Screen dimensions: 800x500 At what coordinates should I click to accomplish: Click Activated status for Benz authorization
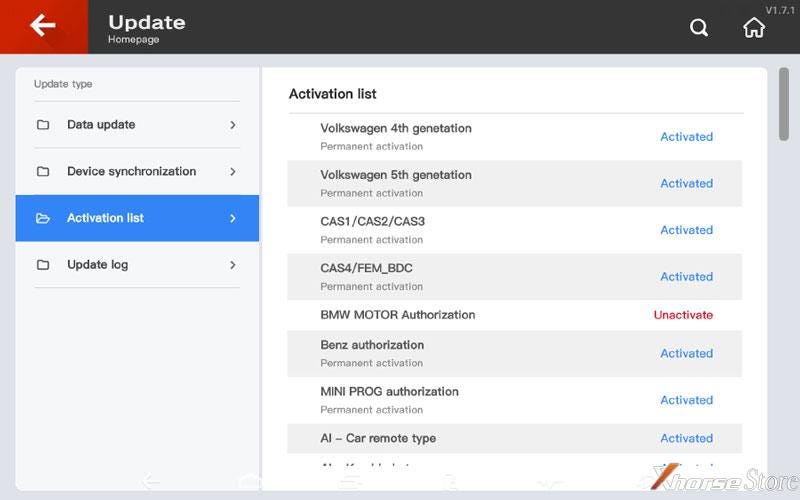click(686, 353)
